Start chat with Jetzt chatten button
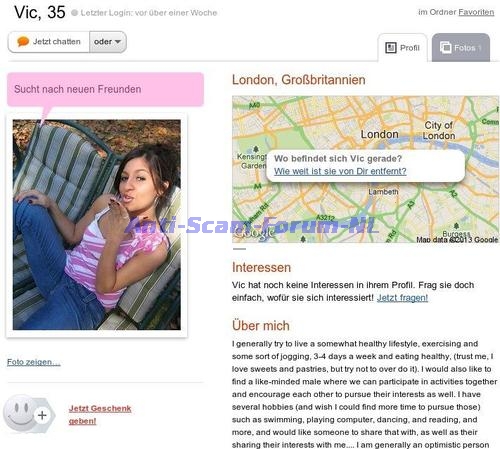 point(49,42)
